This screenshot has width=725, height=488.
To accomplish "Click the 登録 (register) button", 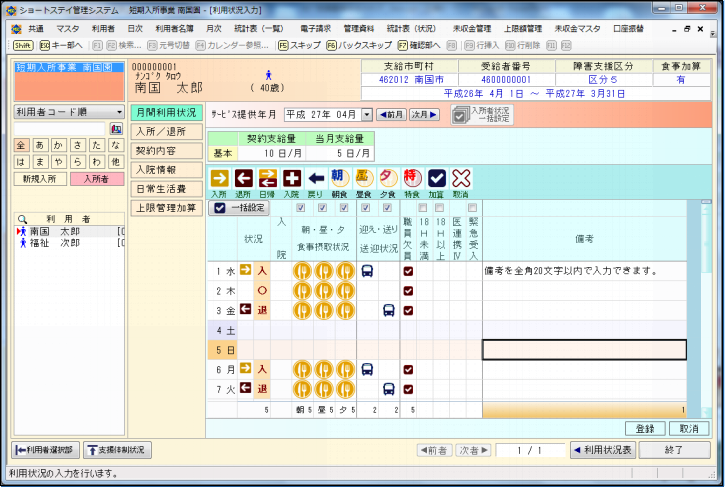I will (645, 428).
